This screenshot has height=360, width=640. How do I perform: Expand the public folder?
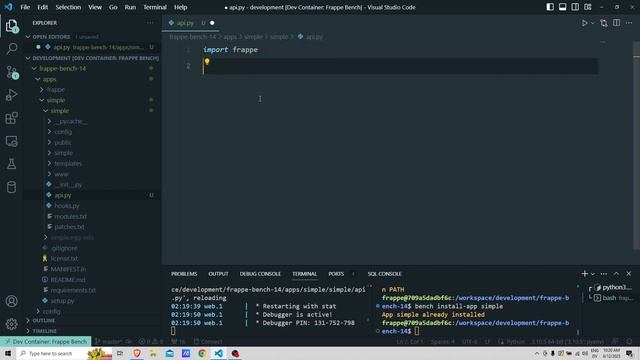(62, 142)
